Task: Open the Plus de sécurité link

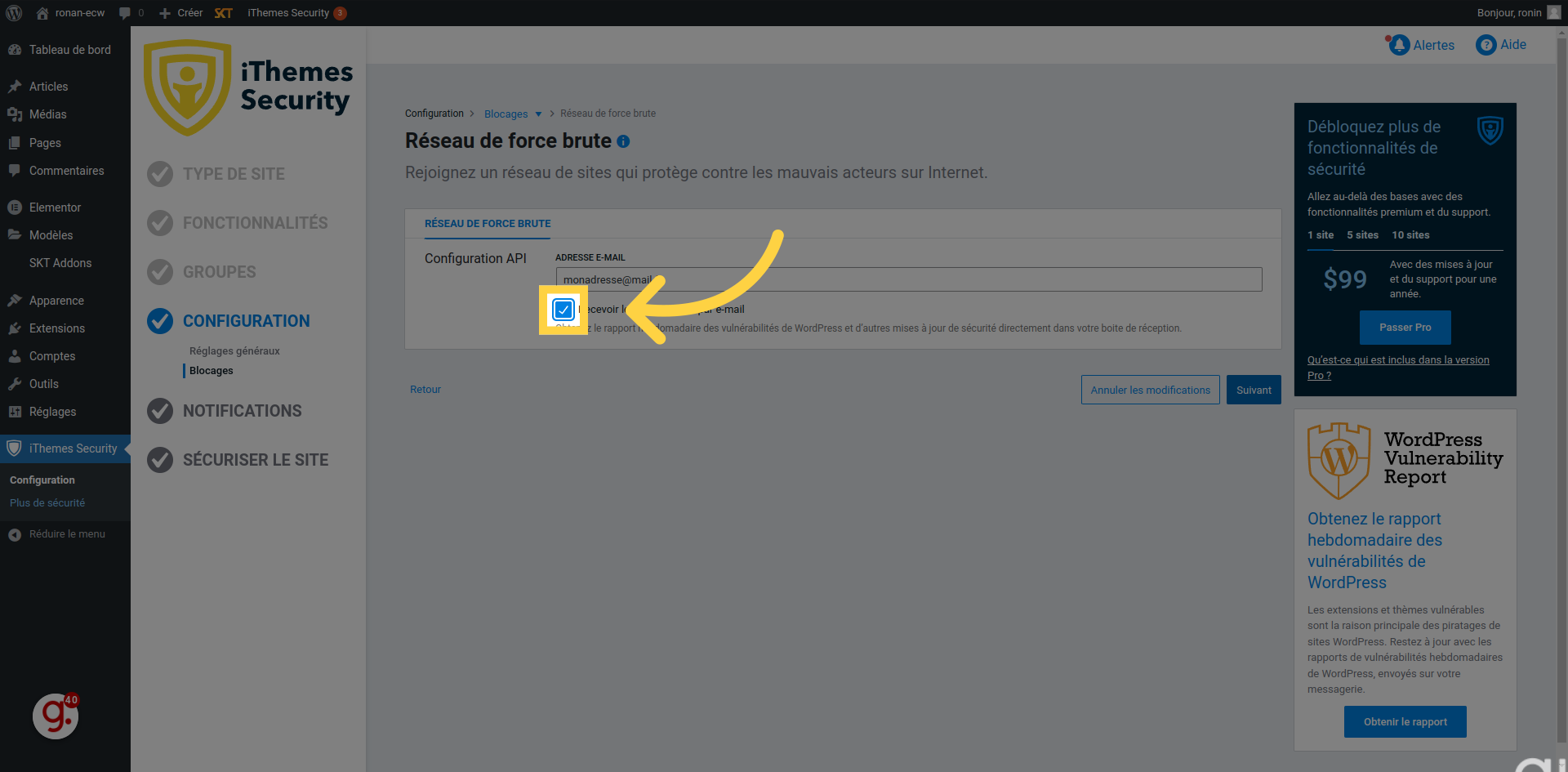Action: [47, 503]
